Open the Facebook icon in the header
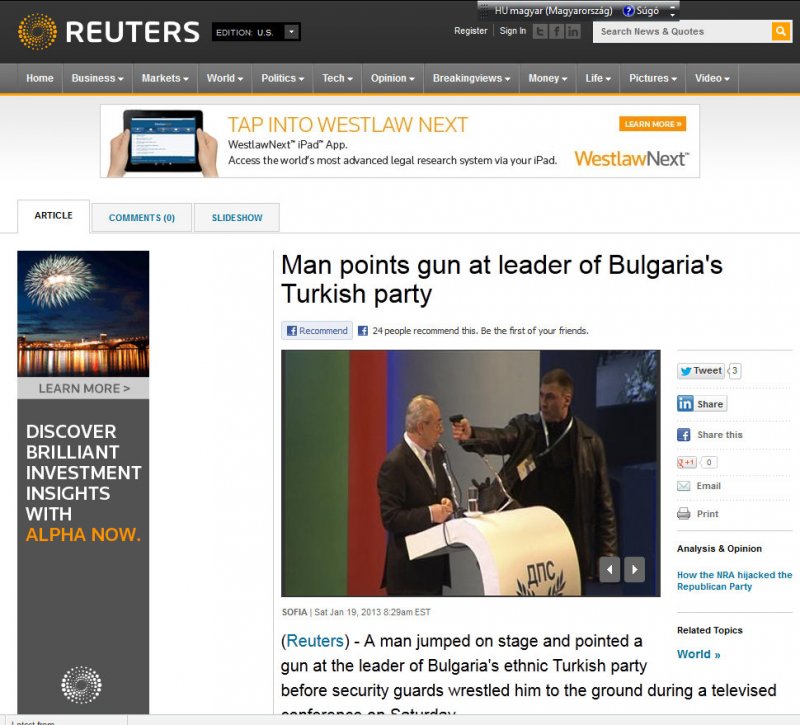 [x=557, y=32]
